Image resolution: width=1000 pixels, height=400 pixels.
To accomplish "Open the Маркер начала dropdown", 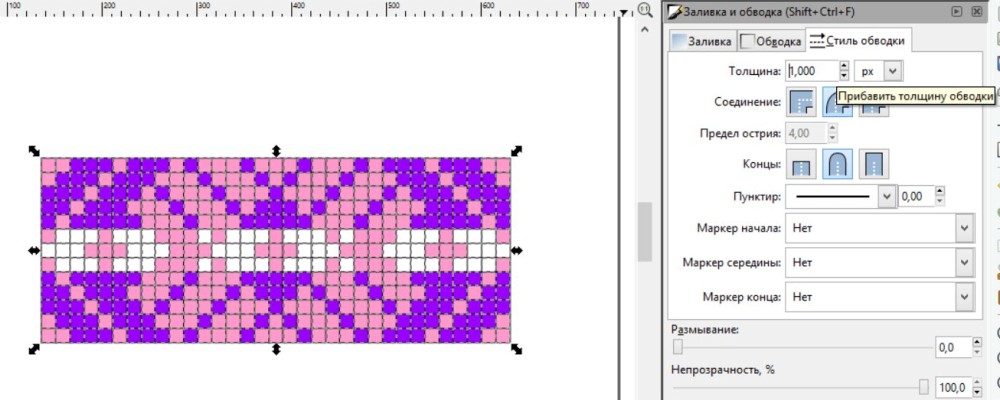I will click(x=880, y=228).
